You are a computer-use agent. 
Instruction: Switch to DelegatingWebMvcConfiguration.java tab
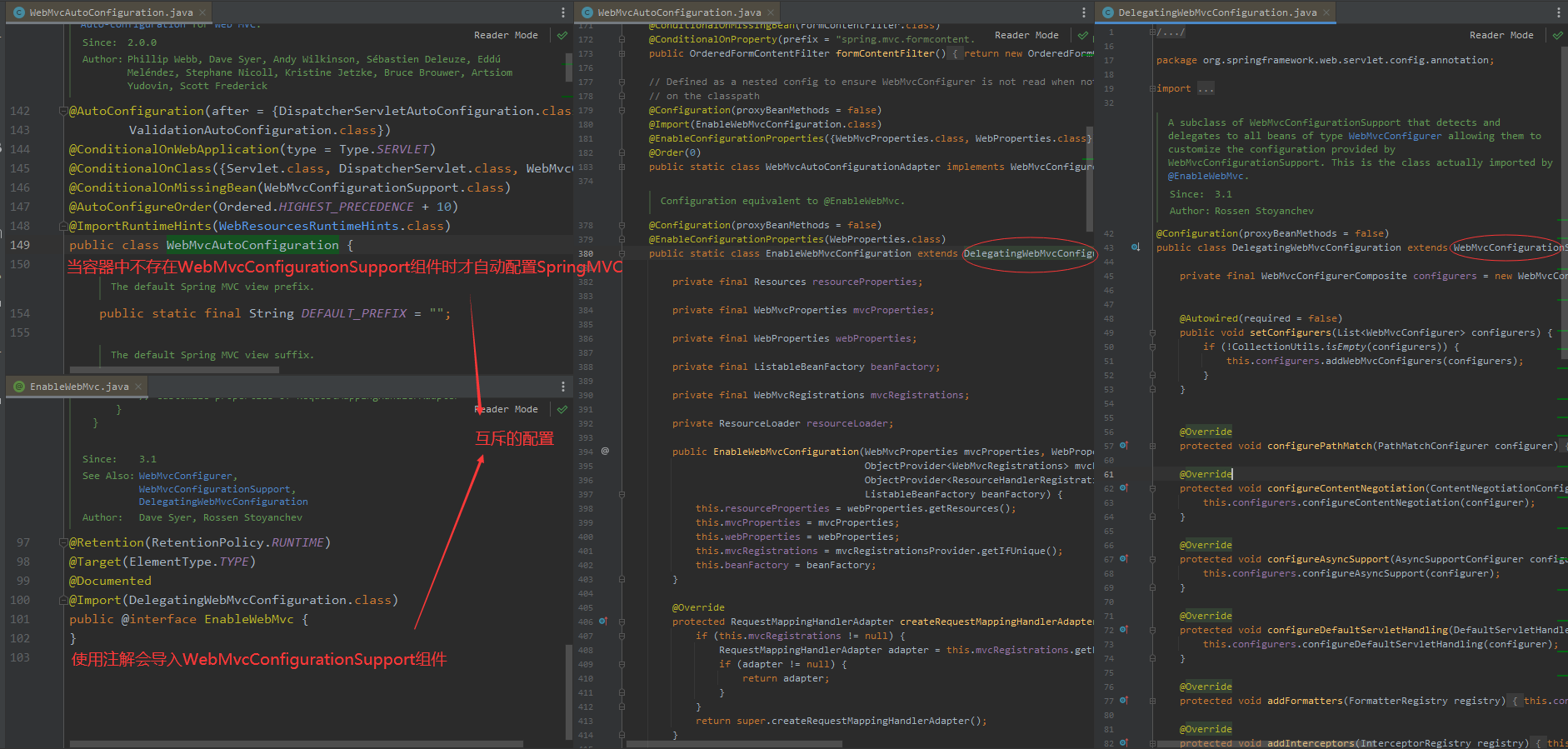[1216, 12]
